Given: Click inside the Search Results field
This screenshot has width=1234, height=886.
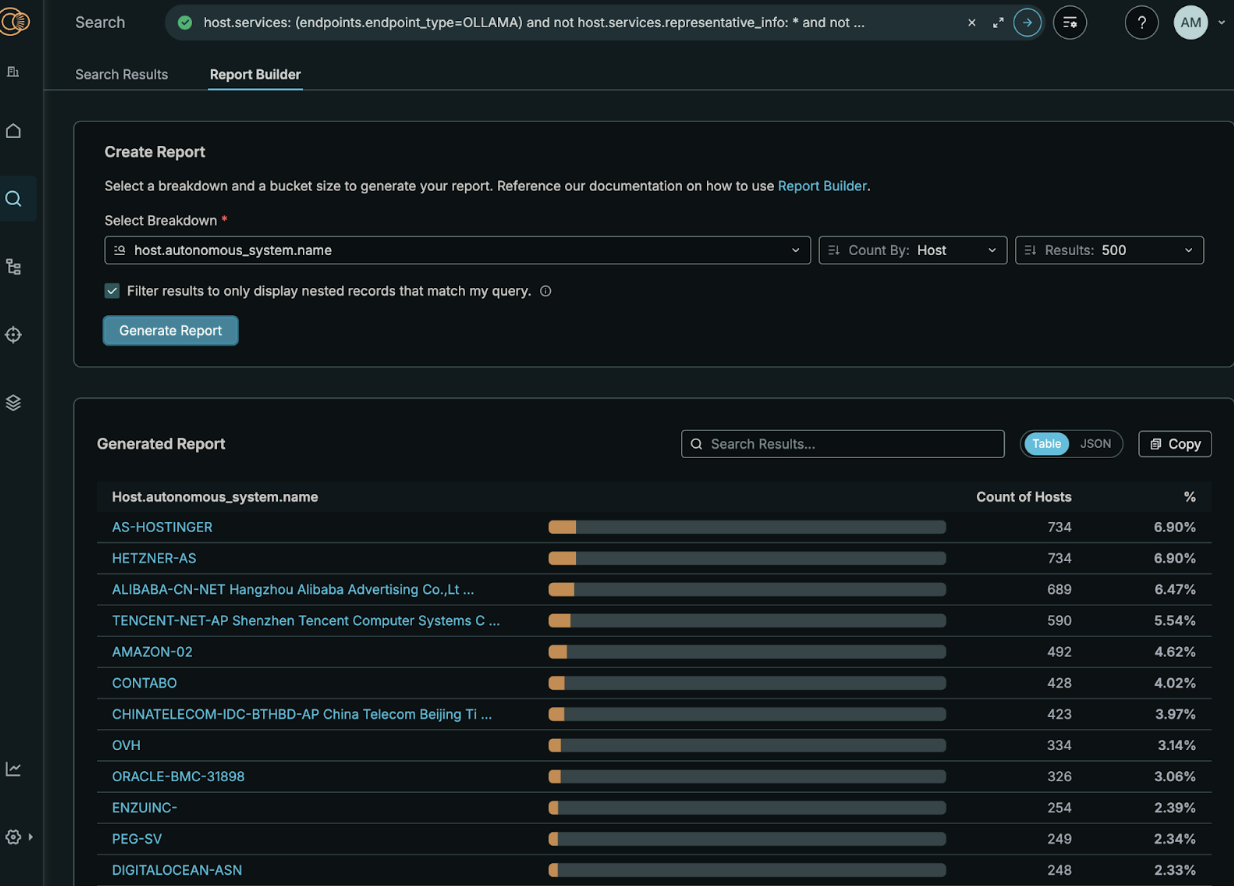Looking at the screenshot, I should (x=843, y=443).
